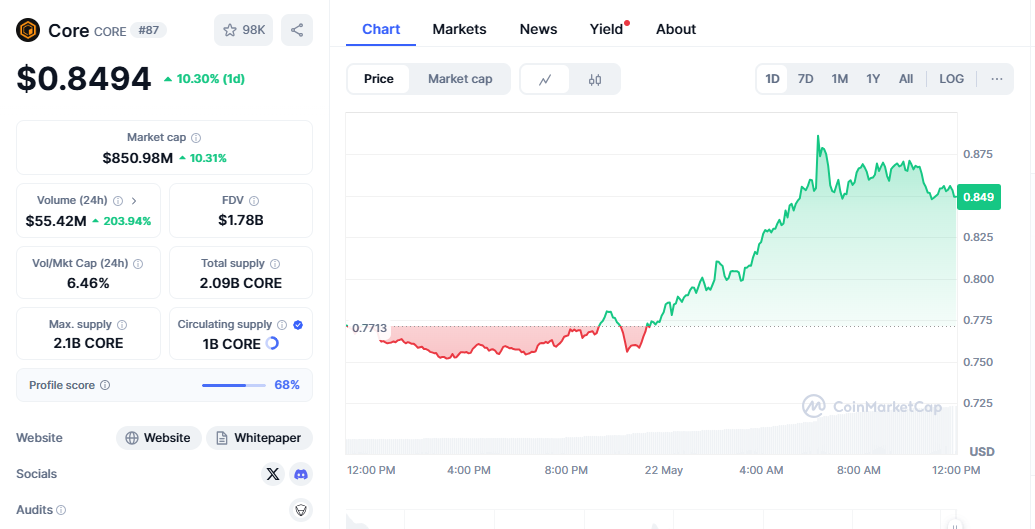Switch to the About tab

click(676, 30)
